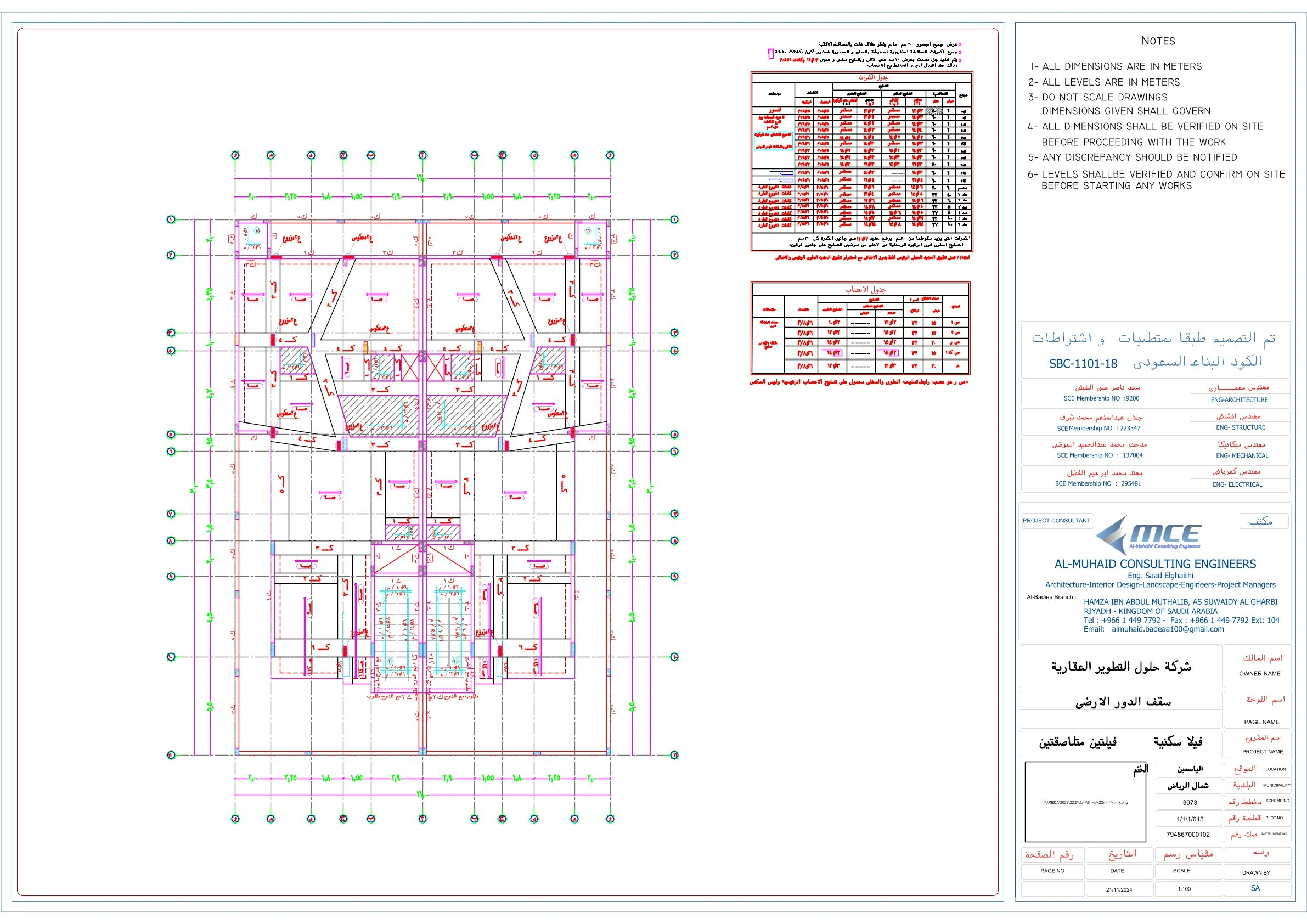Click the cyan highlighted note box in beams table
Viewport: 1307px width, 924px height.
pos(773,140)
